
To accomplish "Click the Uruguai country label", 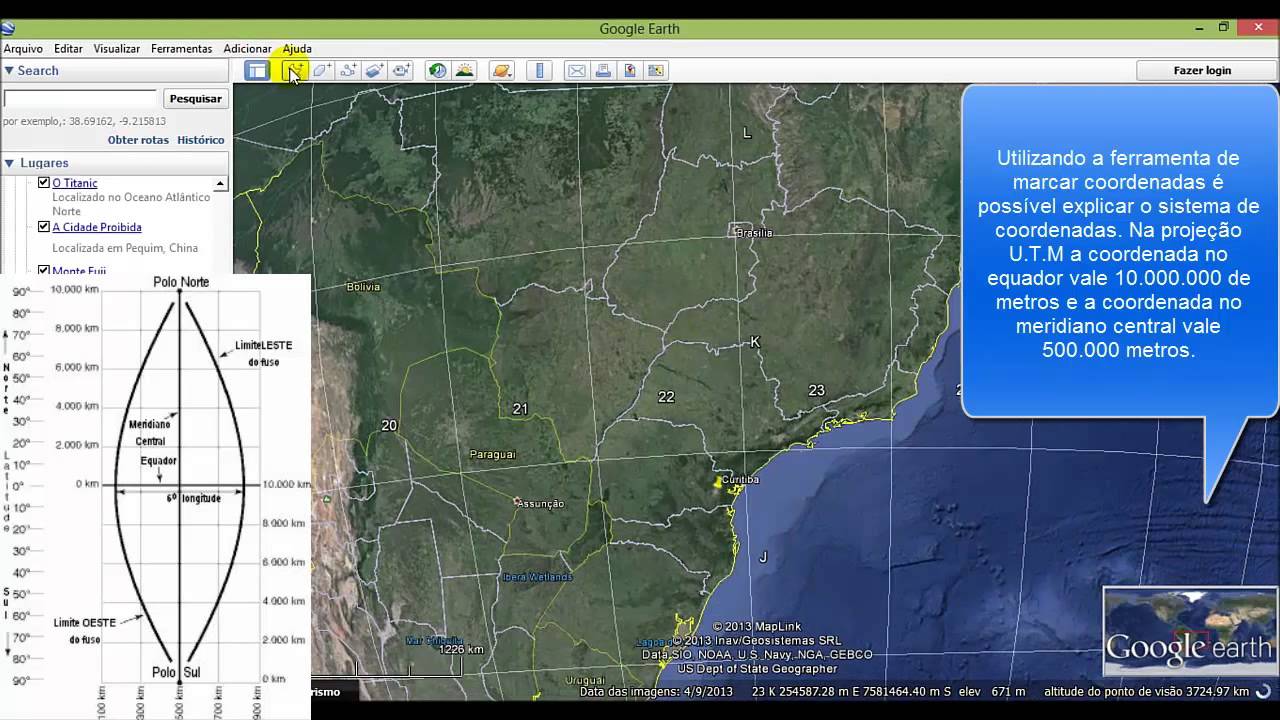I will point(585,680).
